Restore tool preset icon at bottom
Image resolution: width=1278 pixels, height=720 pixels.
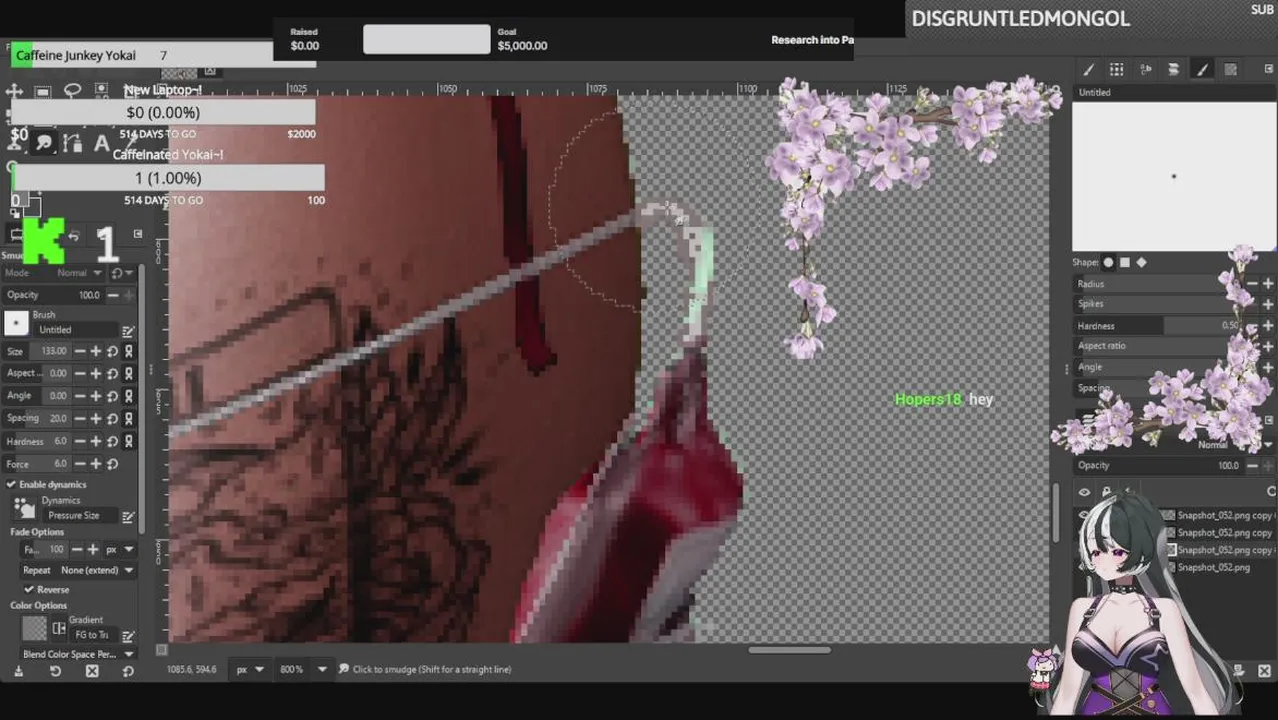pyautogui.click(x=55, y=671)
